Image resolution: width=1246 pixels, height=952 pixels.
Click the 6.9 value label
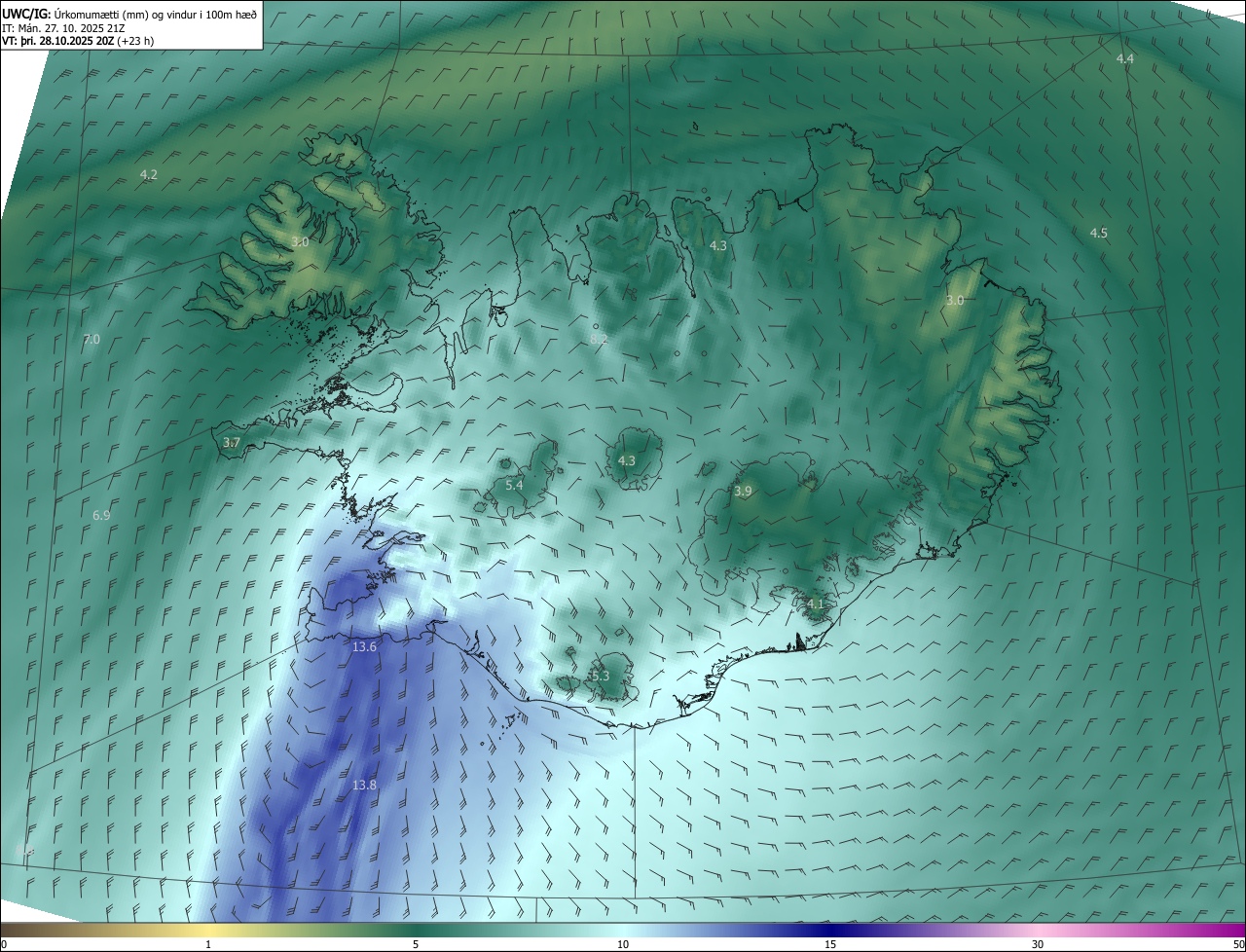coord(101,515)
